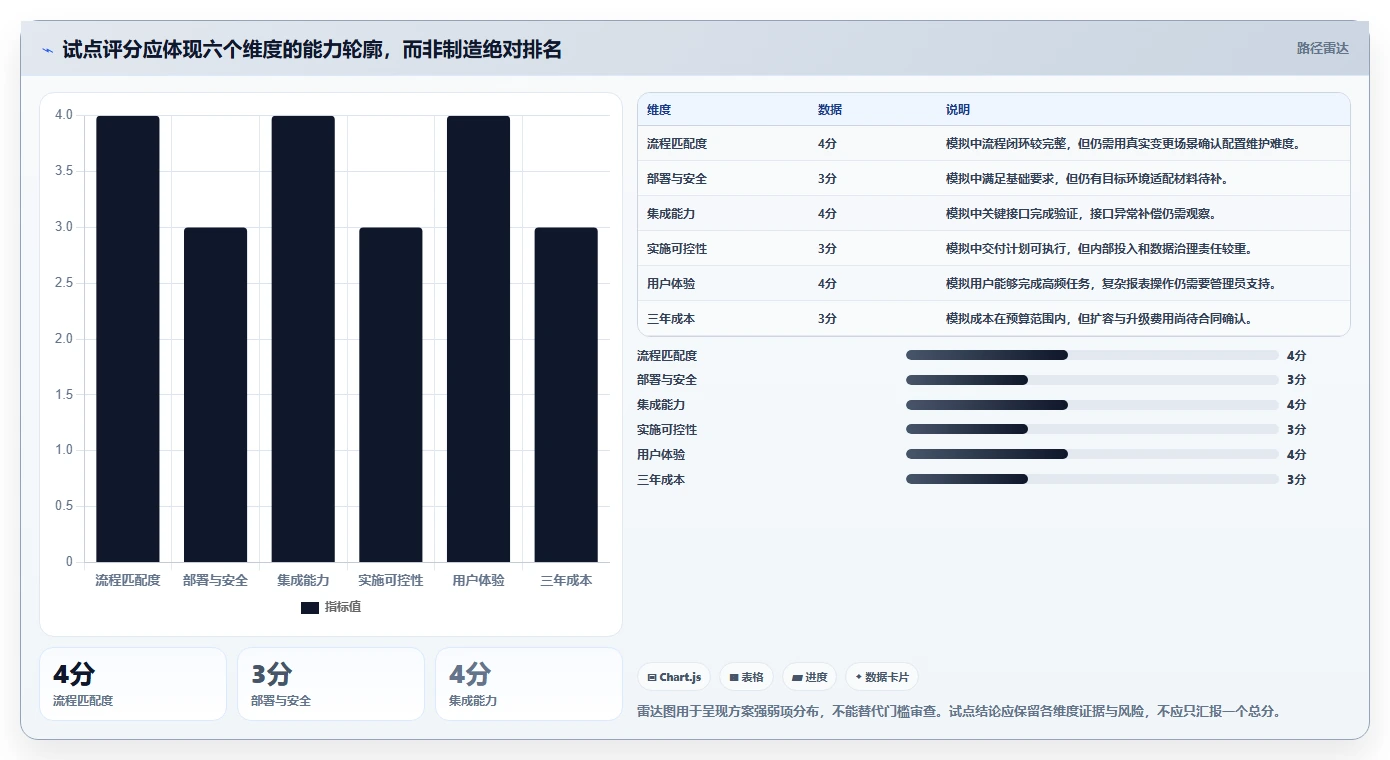Click the 三年成本 progress bar
1390x760 pixels.
1092,479
